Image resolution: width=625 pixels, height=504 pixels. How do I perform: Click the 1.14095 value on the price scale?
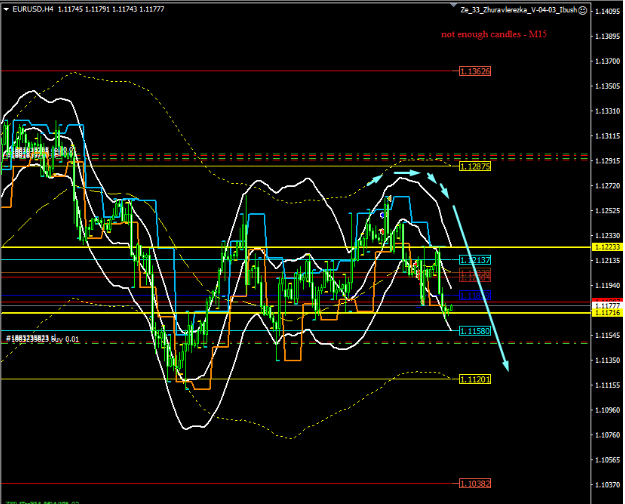(606, 11)
